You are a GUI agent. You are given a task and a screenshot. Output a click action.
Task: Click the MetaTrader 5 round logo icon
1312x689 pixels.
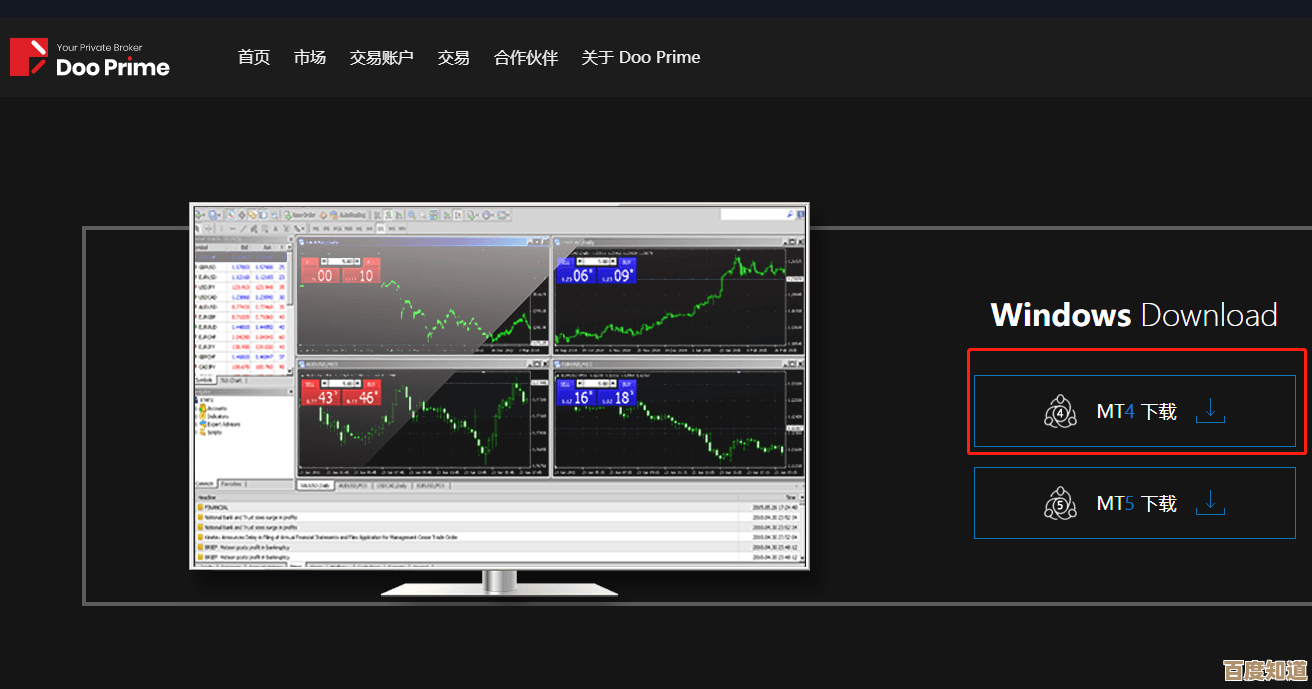[1060, 503]
